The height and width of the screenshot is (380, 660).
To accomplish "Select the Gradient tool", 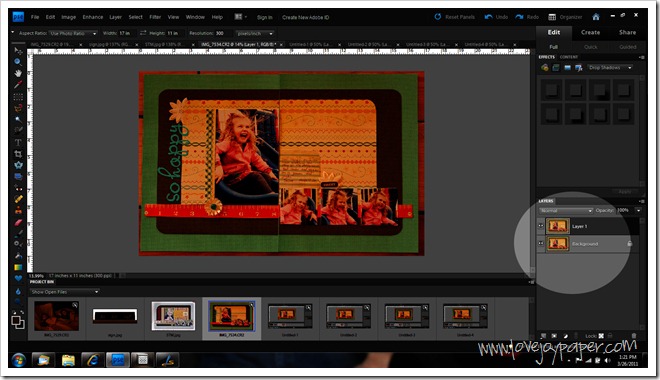I will 18,267.
